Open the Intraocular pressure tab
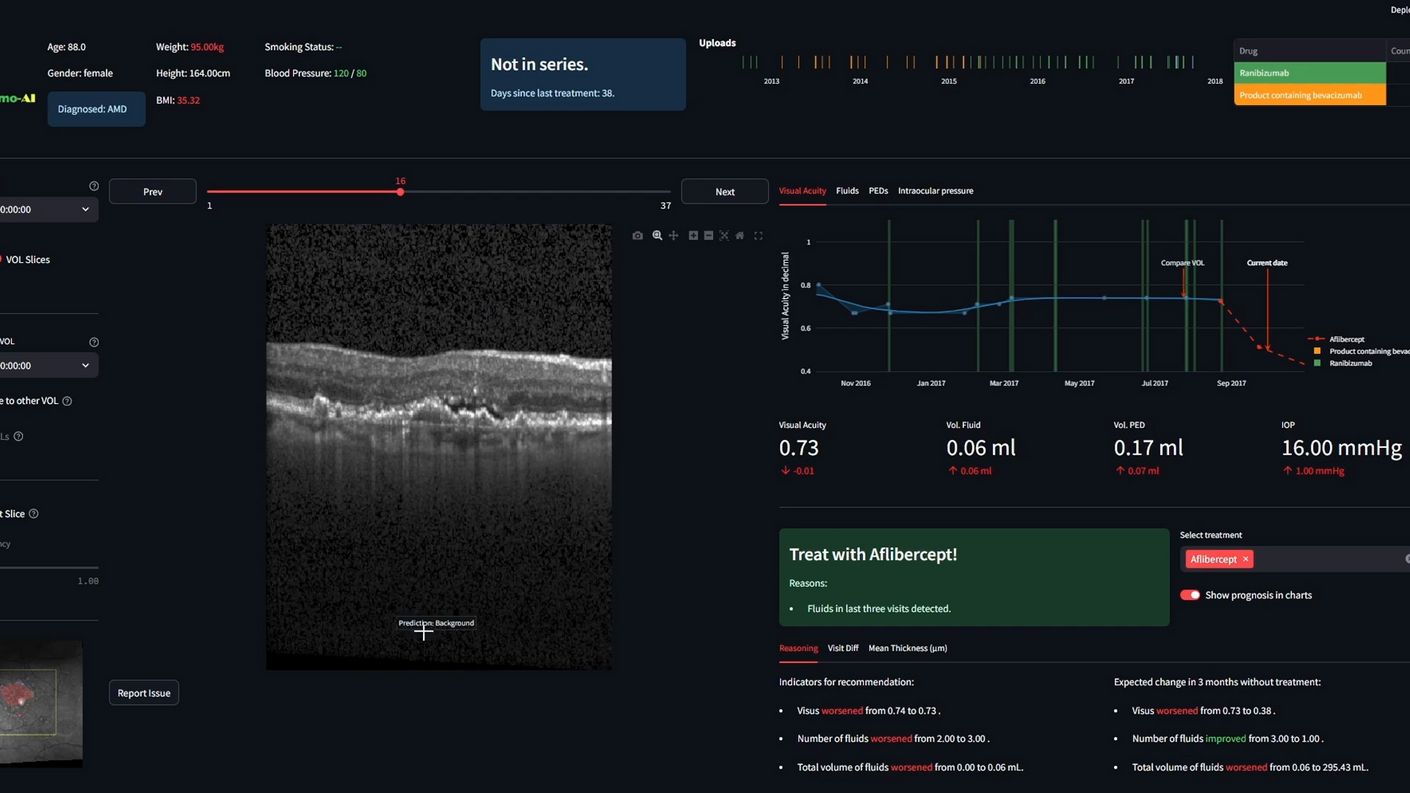 pyautogui.click(x=935, y=191)
